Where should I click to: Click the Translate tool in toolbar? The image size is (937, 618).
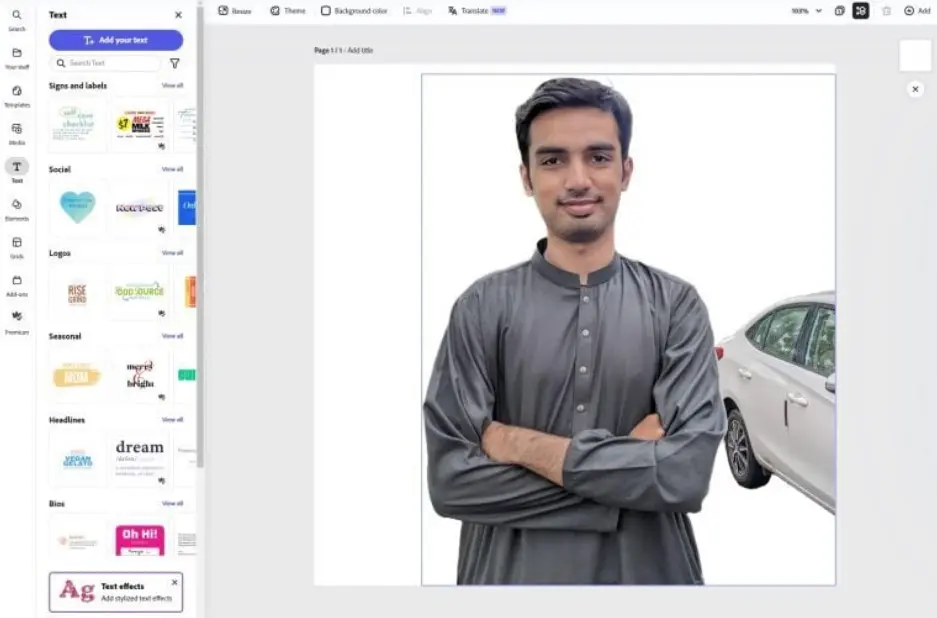(469, 11)
